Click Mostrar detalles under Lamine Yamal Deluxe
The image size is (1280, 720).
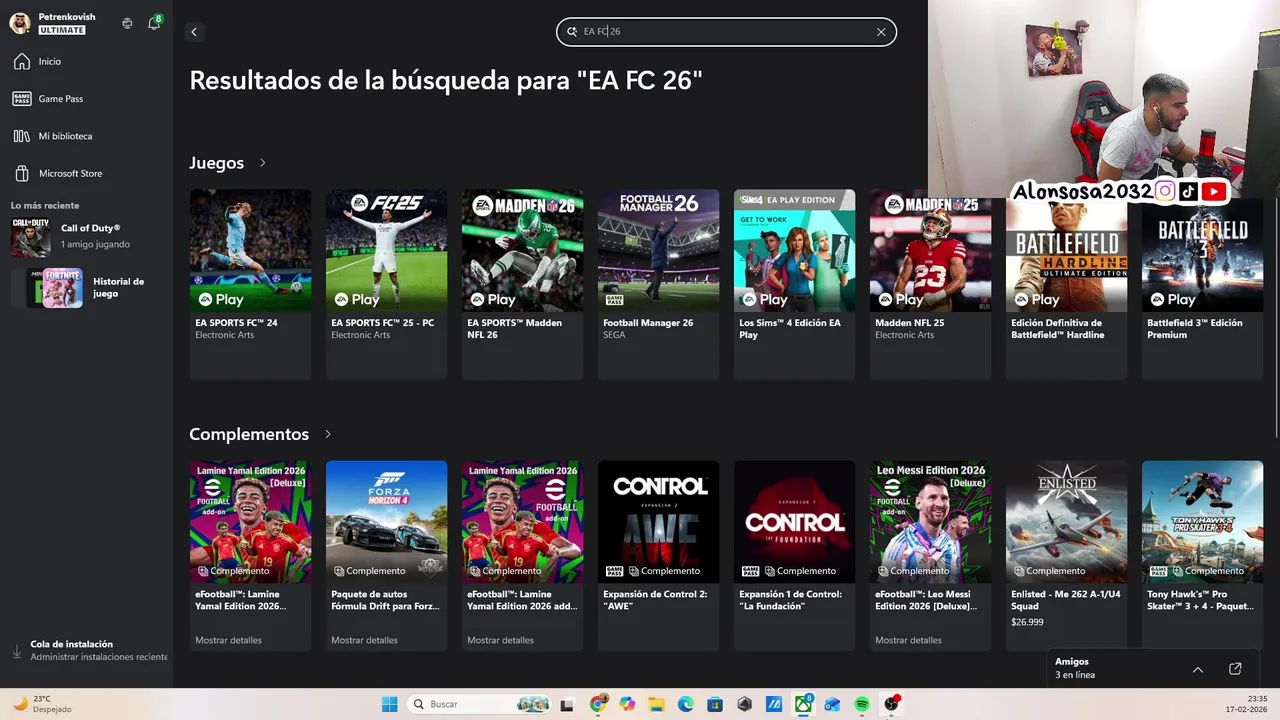coord(228,640)
